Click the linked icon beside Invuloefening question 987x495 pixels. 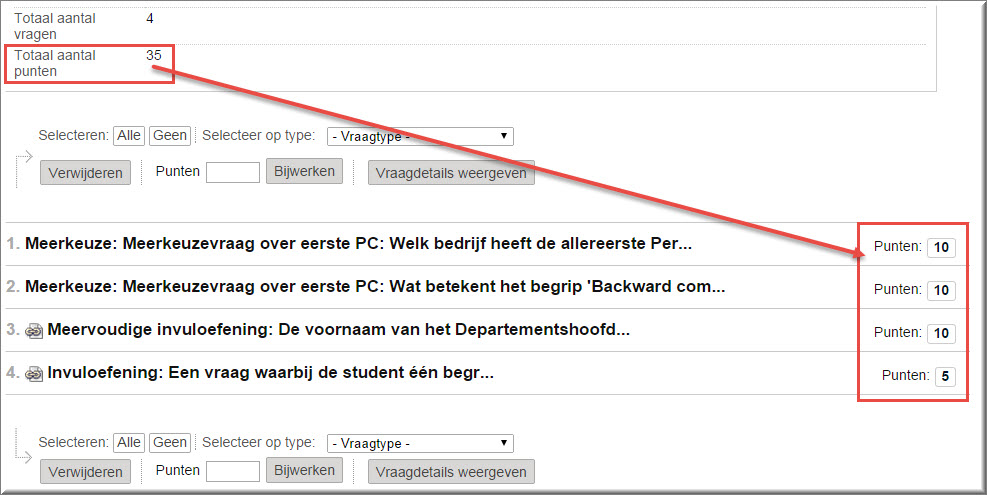coord(35,374)
